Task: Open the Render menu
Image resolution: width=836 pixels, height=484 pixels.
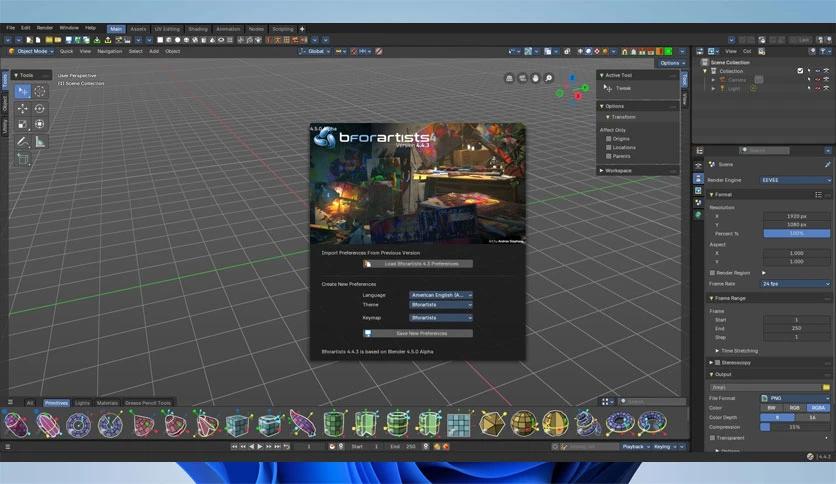Action: tap(45, 28)
